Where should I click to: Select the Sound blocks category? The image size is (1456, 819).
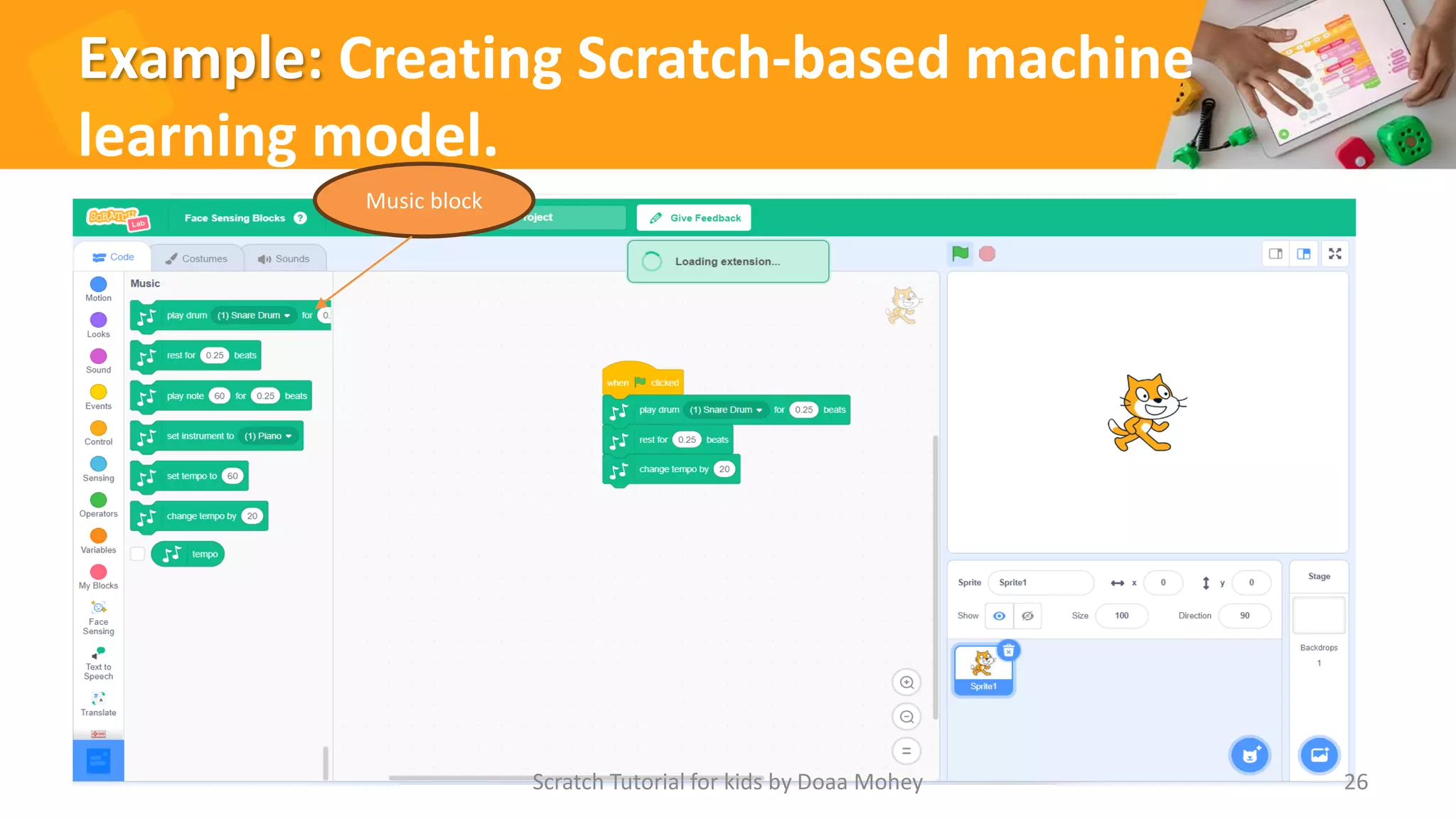[98, 361]
